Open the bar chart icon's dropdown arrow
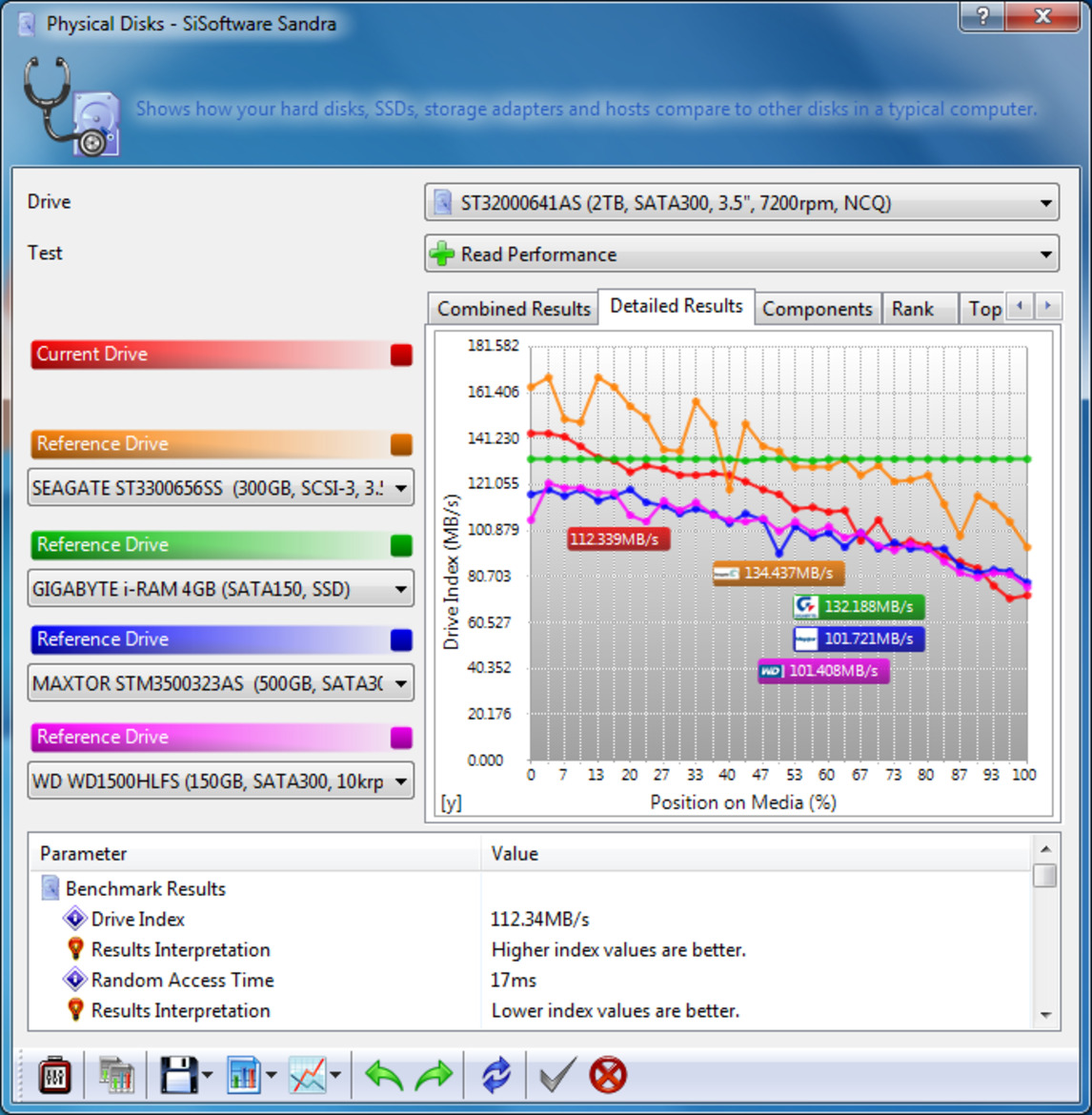Image resolution: width=1092 pixels, height=1115 pixels. click(x=271, y=1075)
